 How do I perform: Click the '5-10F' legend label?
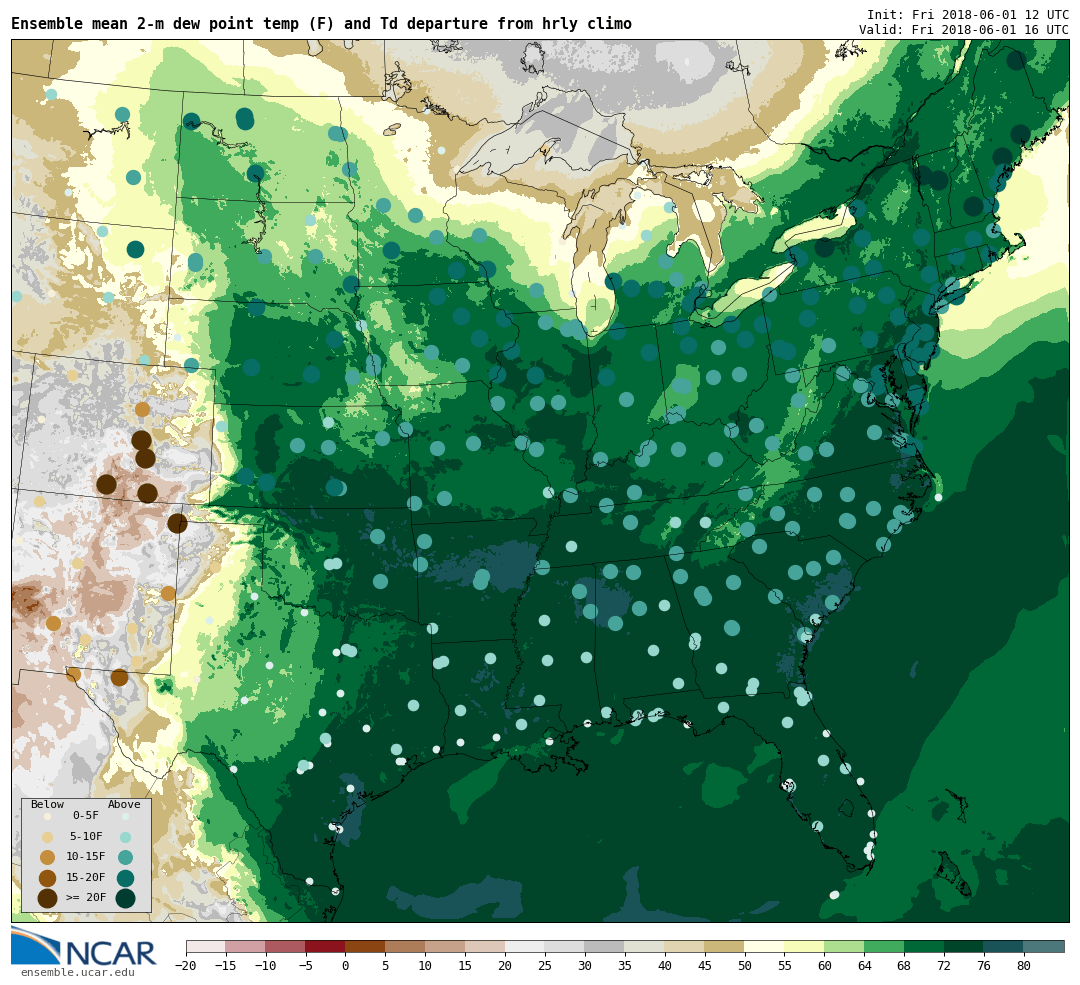[x=86, y=836]
